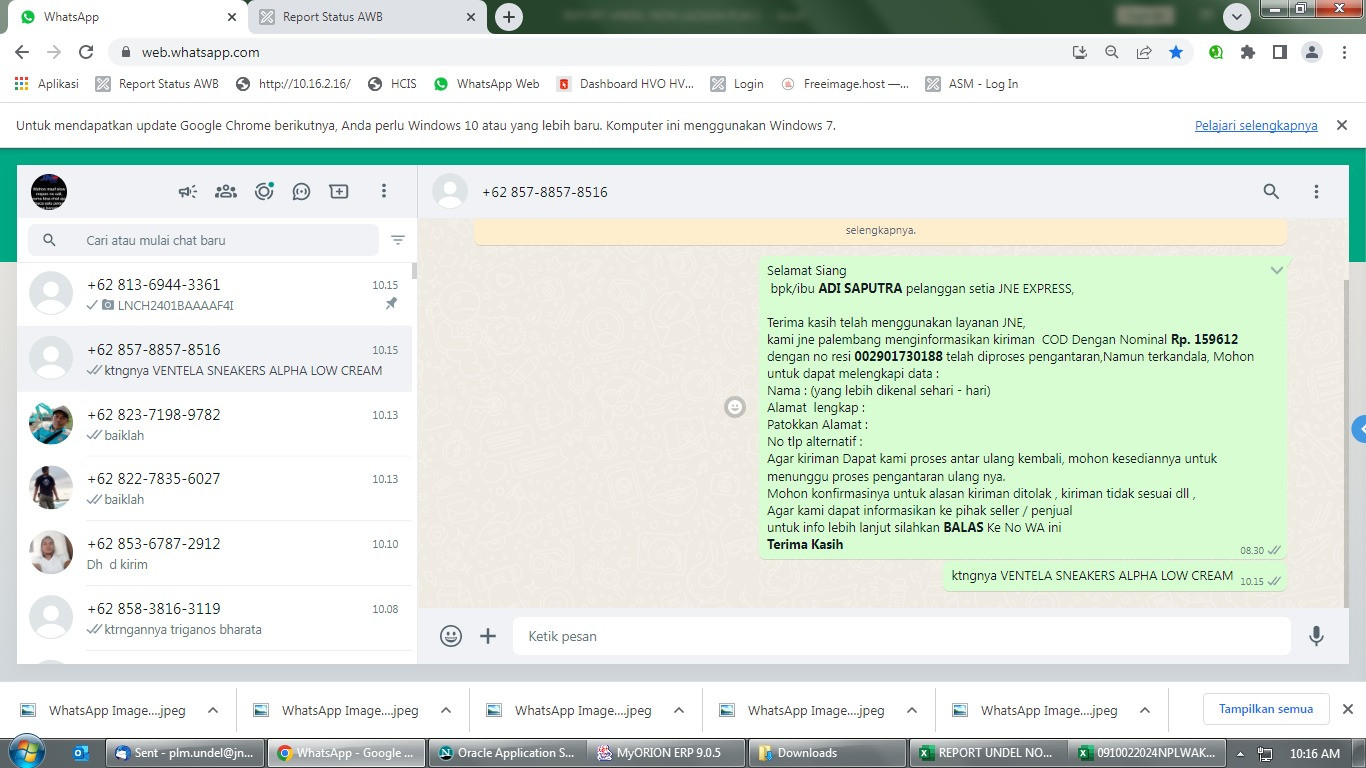This screenshot has height=768, width=1366.
Task: Open the Chrome three-dot menu
Action: click(x=1343, y=52)
